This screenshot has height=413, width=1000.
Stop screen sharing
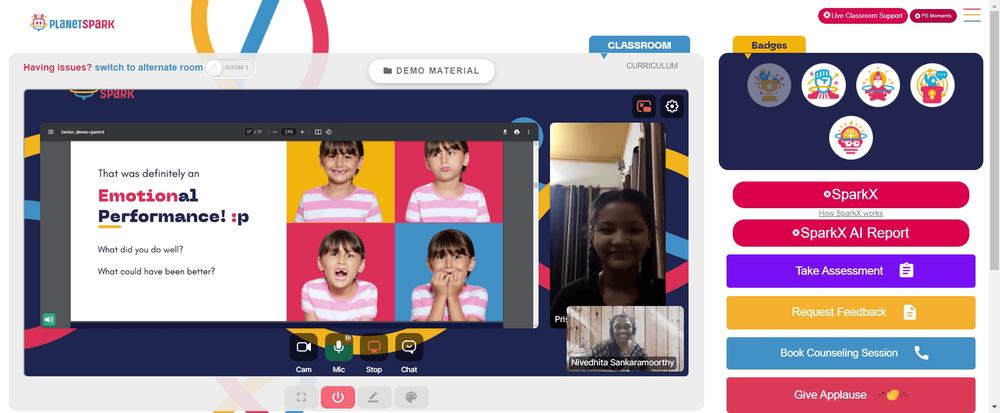[374, 347]
